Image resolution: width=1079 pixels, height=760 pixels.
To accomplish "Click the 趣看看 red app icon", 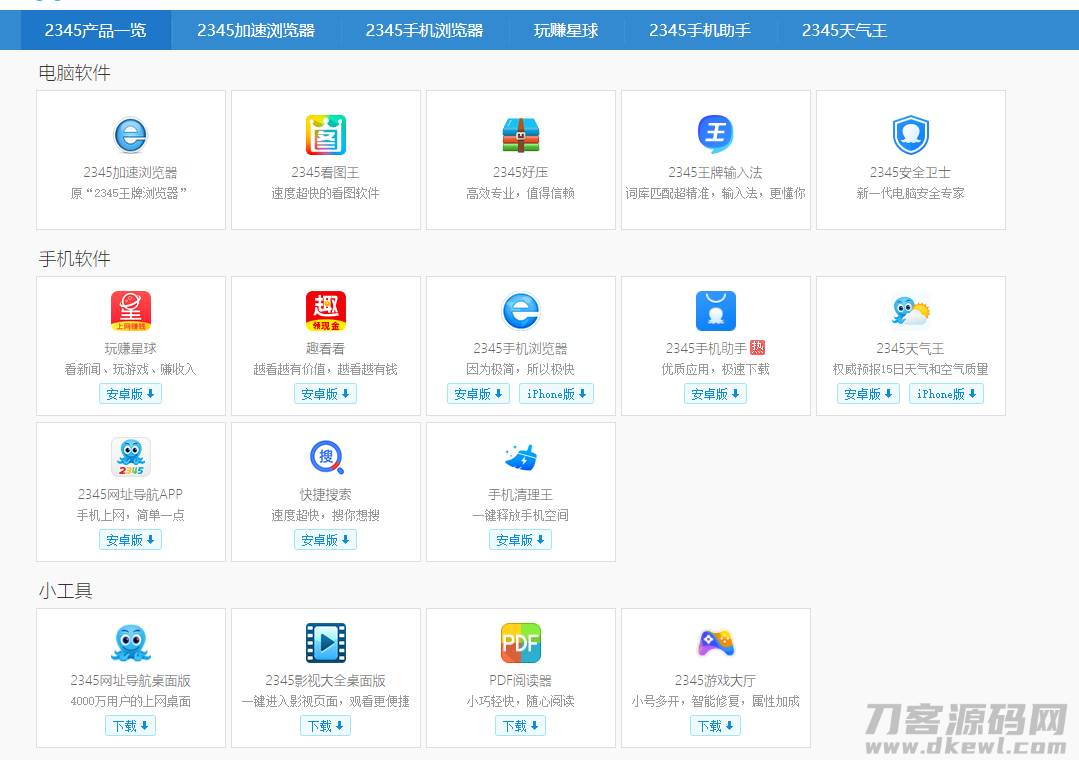I will [325, 311].
